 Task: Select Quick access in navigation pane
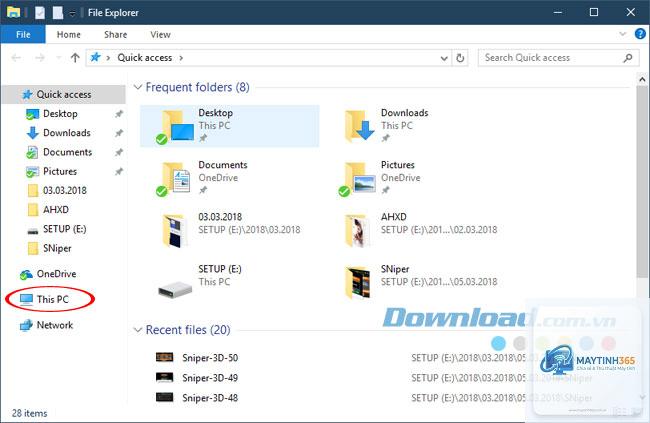tap(64, 94)
